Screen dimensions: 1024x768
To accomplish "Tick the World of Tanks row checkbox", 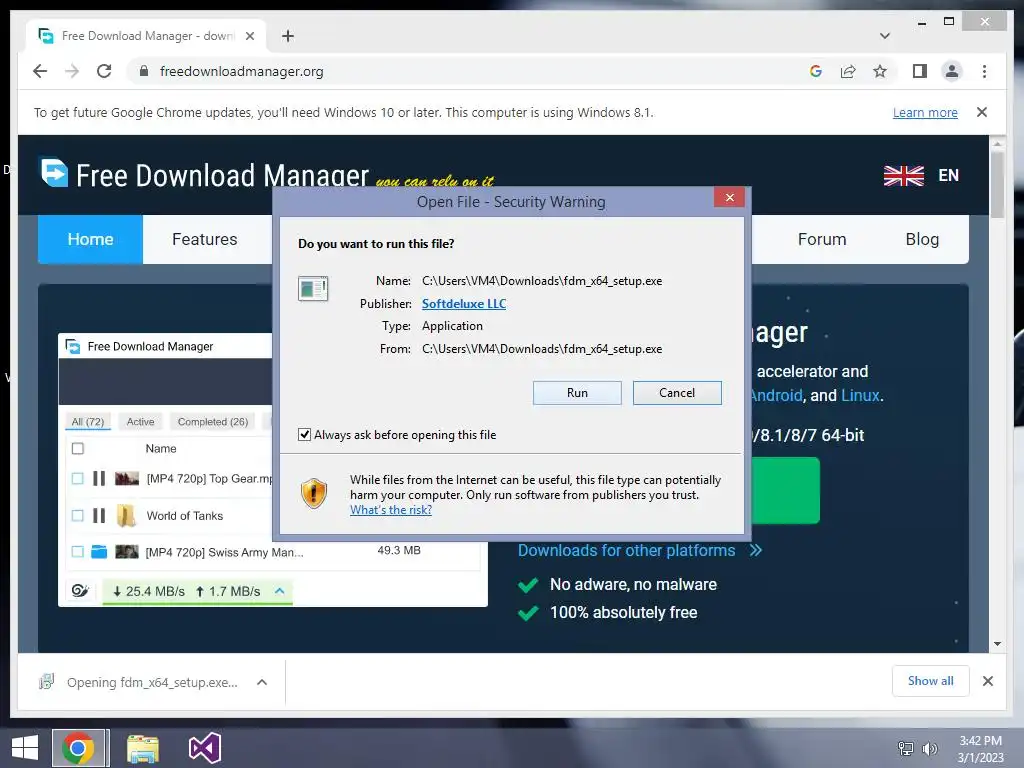I will tap(78, 516).
